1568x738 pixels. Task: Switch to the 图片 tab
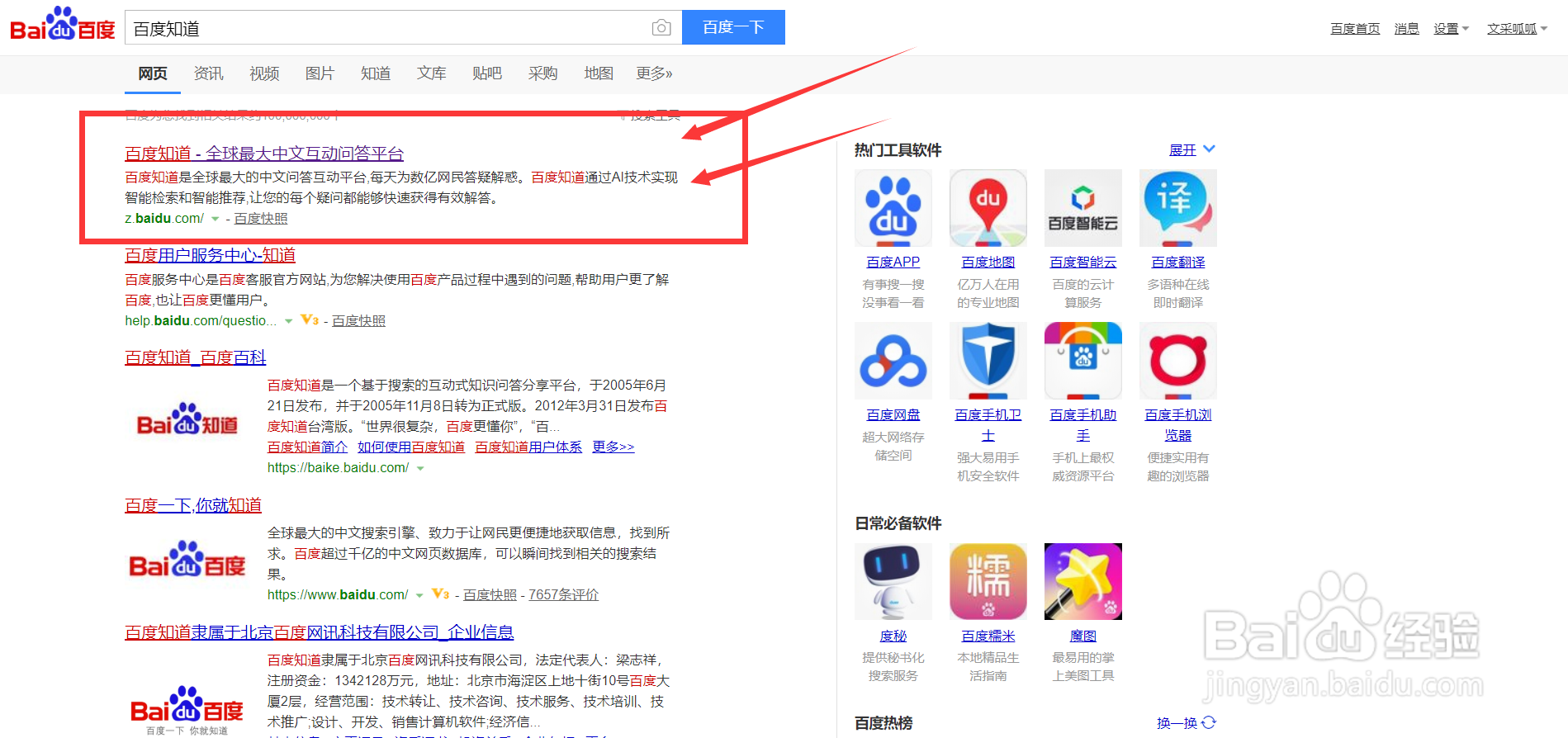point(320,73)
